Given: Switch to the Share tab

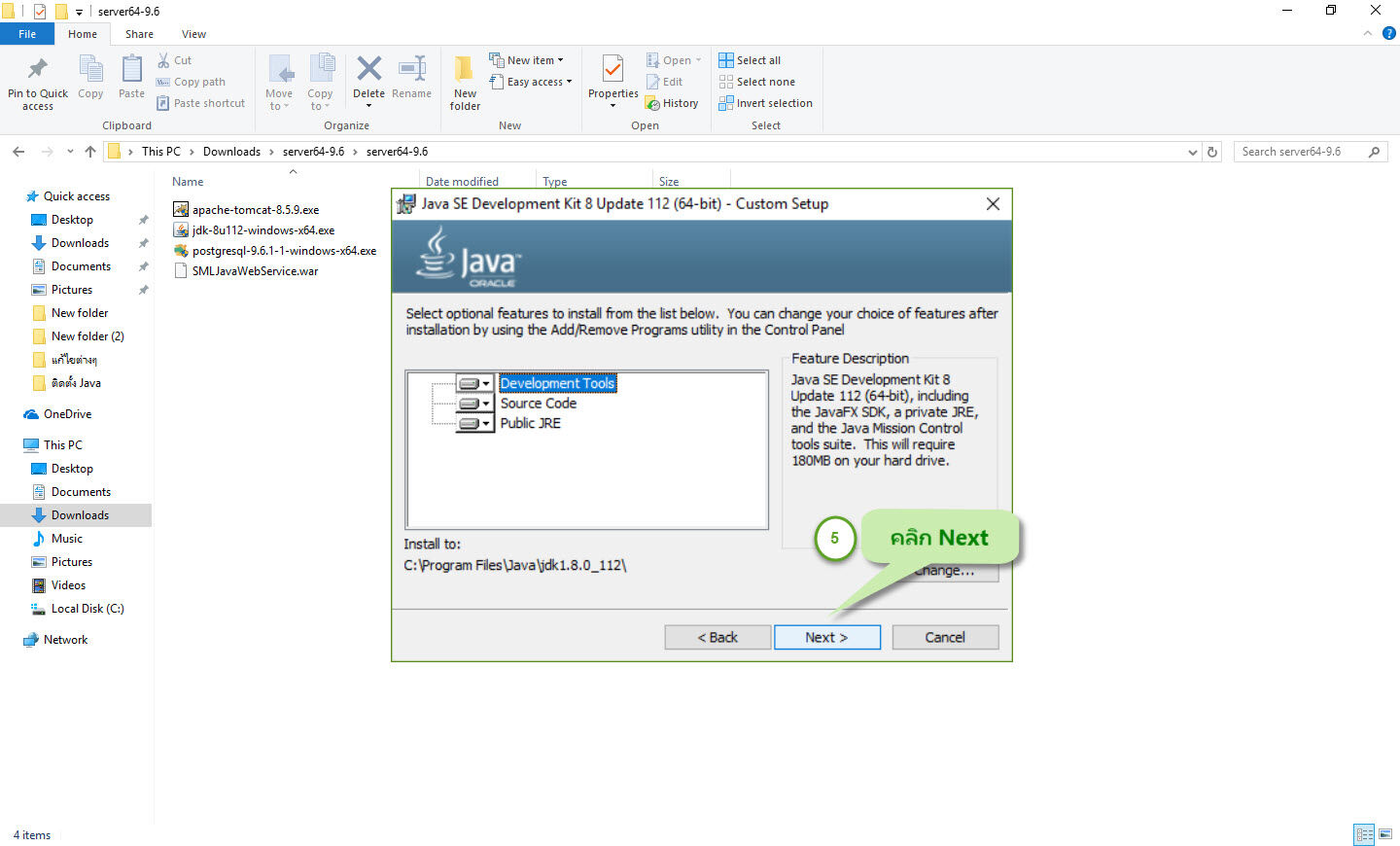Looking at the screenshot, I should (x=139, y=33).
